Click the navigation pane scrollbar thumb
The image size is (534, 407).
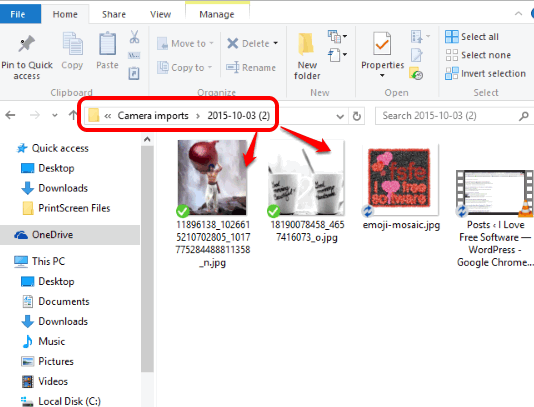147,259
